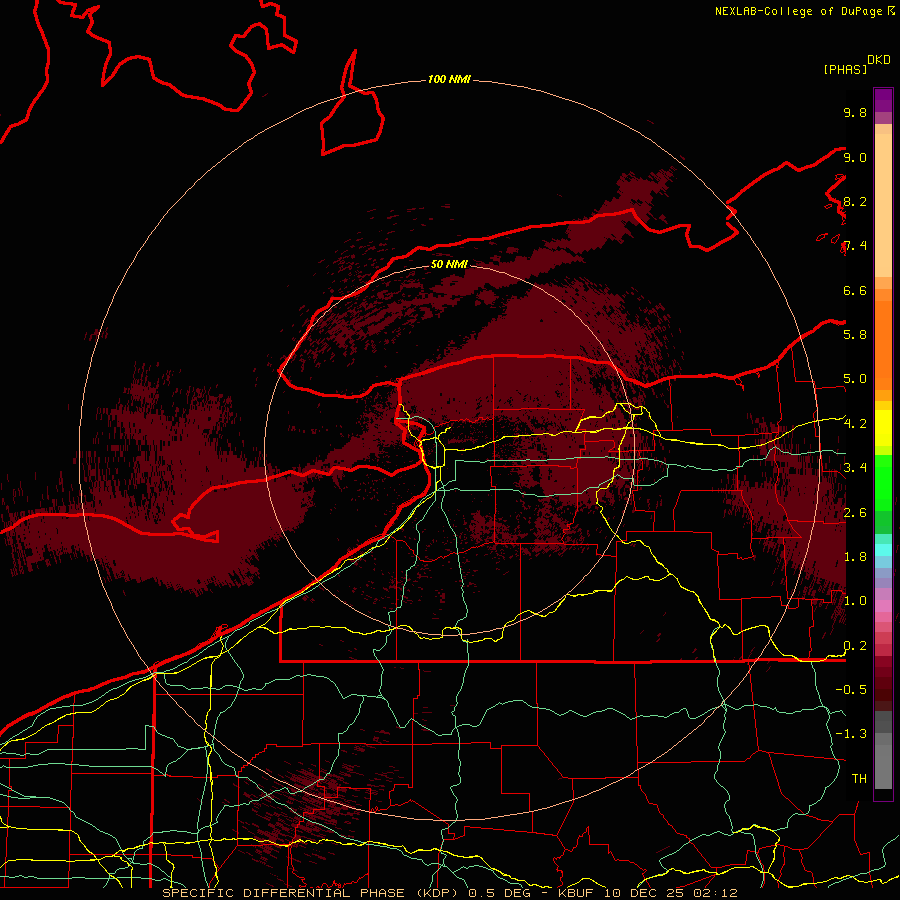Click the KBUF station identifier in caption
Screen dimensions: 900x900
576,893
